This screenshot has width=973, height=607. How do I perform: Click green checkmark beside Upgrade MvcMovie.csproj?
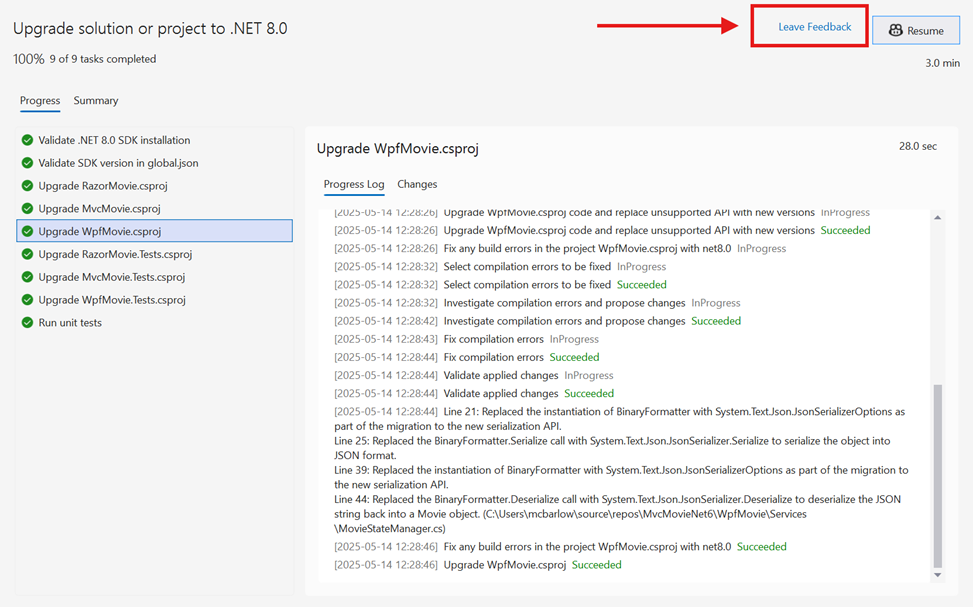tap(28, 209)
